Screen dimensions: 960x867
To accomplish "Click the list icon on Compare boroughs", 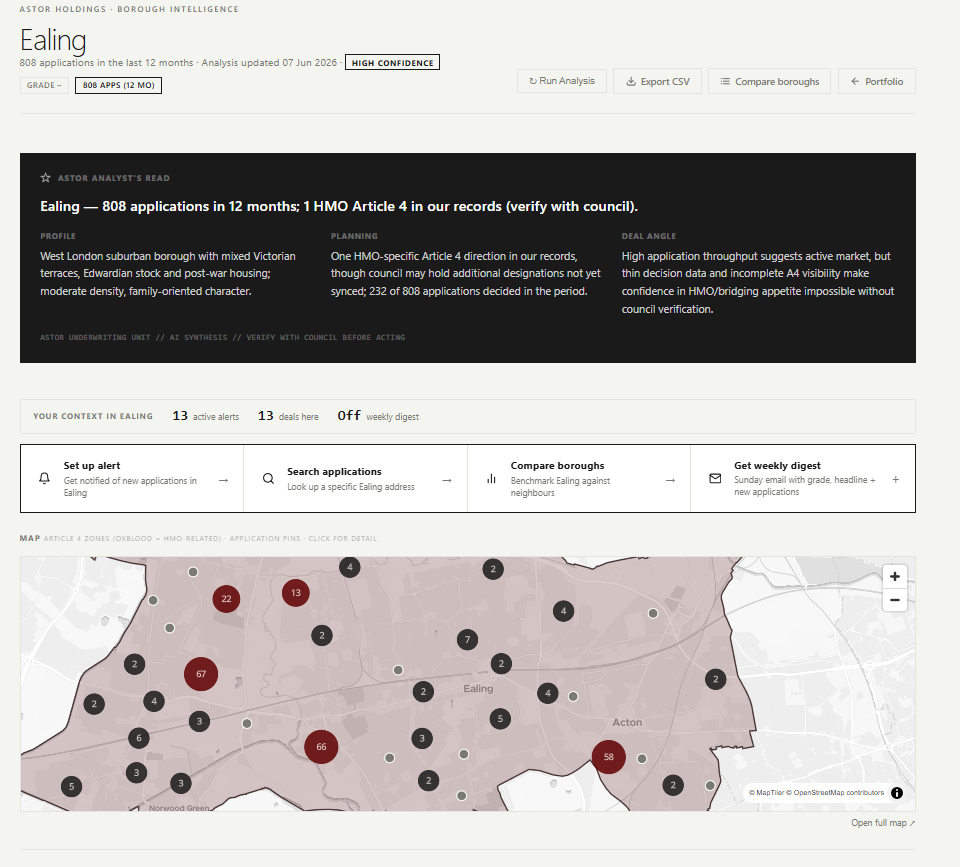I will 725,81.
